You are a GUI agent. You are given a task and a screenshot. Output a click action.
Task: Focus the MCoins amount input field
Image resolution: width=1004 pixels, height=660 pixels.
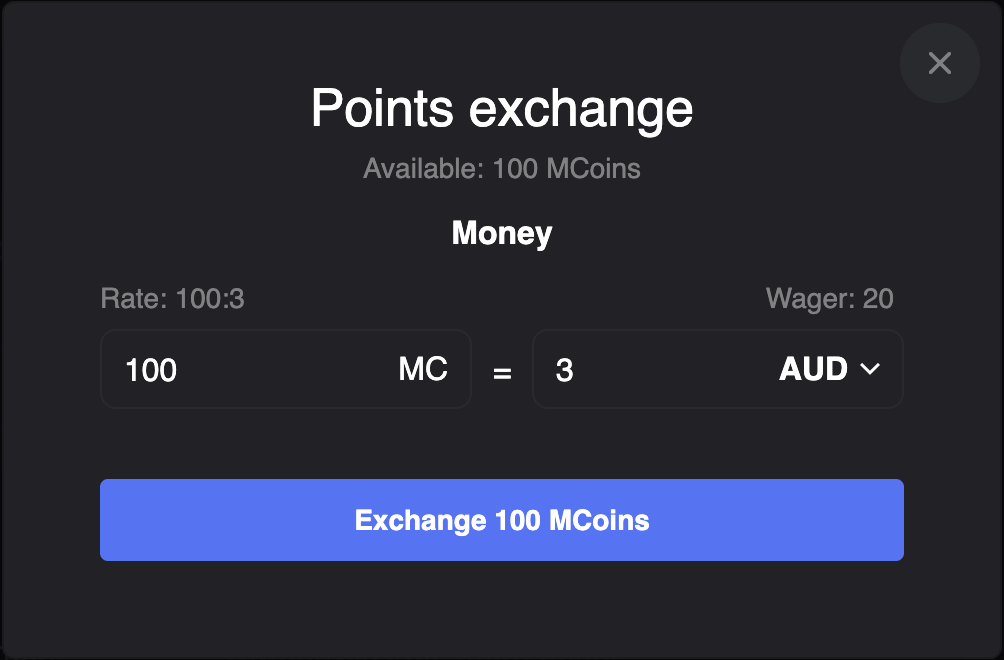point(250,370)
